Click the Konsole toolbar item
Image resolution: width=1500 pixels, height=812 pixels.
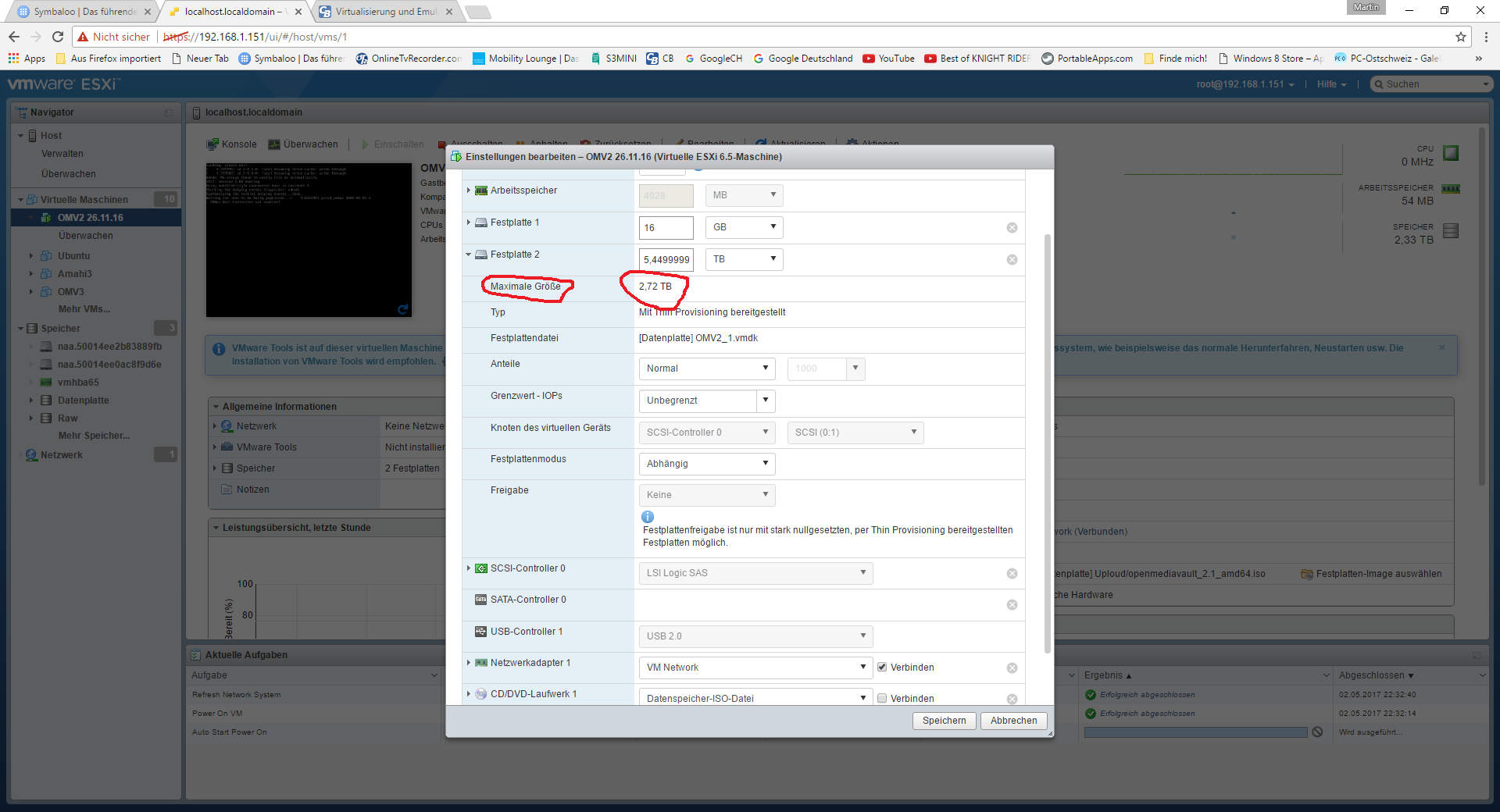(x=231, y=144)
